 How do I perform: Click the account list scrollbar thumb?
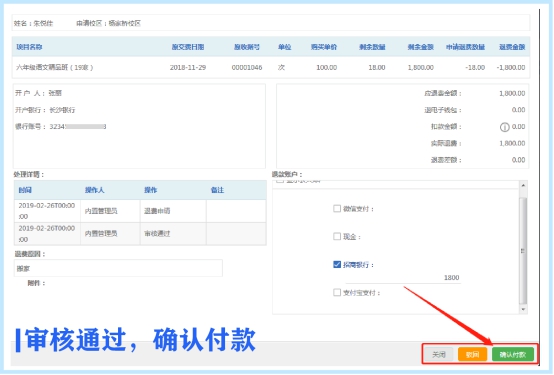point(523,250)
